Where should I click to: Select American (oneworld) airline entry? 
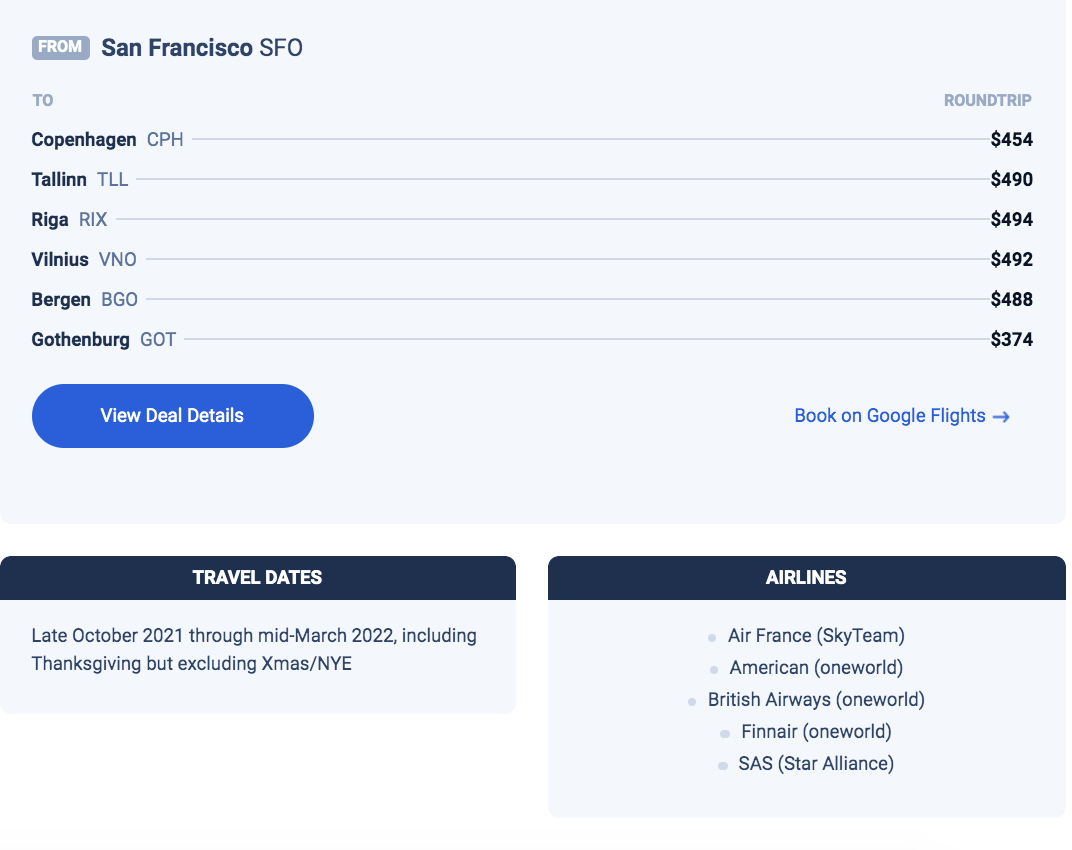point(816,667)
